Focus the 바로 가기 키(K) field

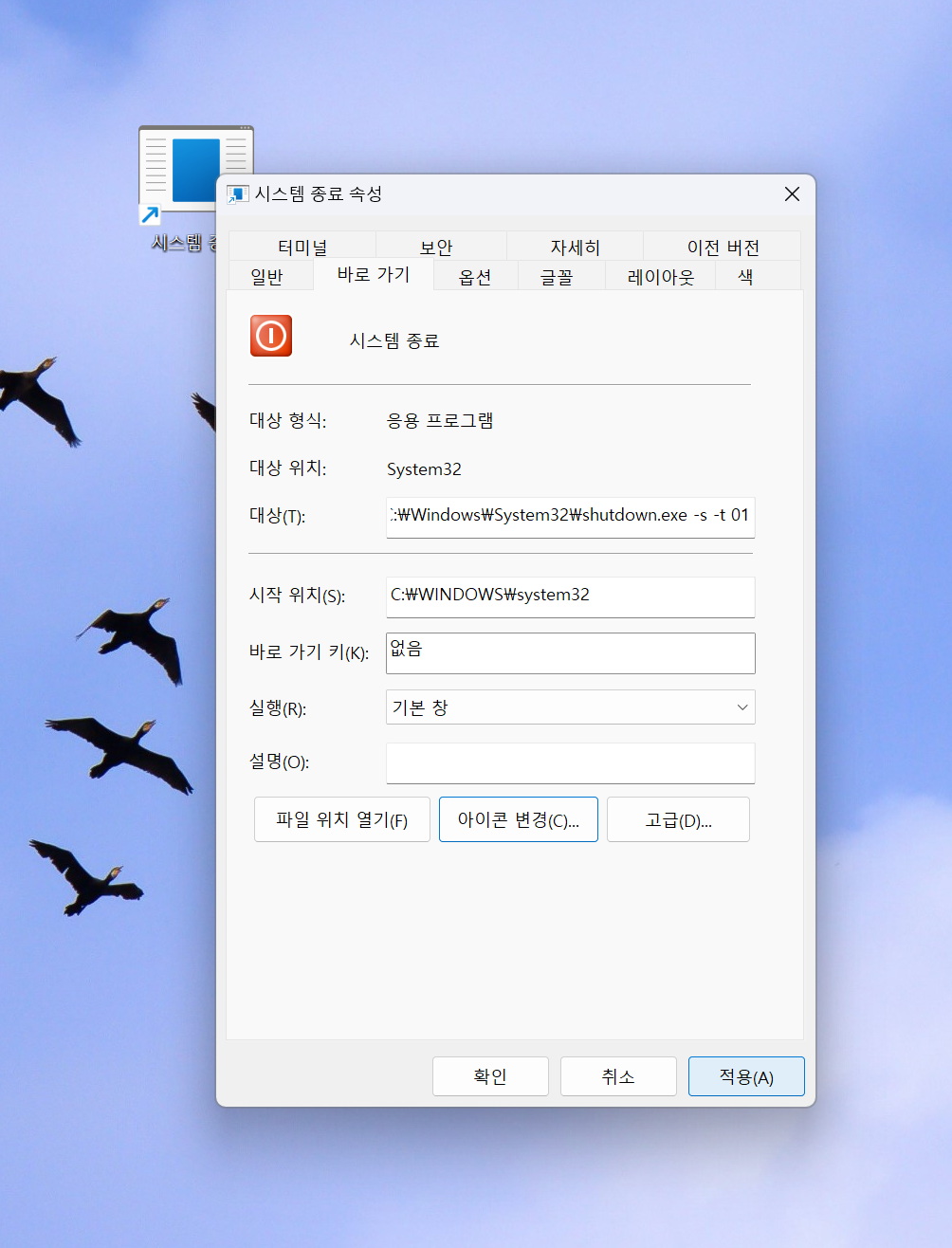(x=570, y=652)
